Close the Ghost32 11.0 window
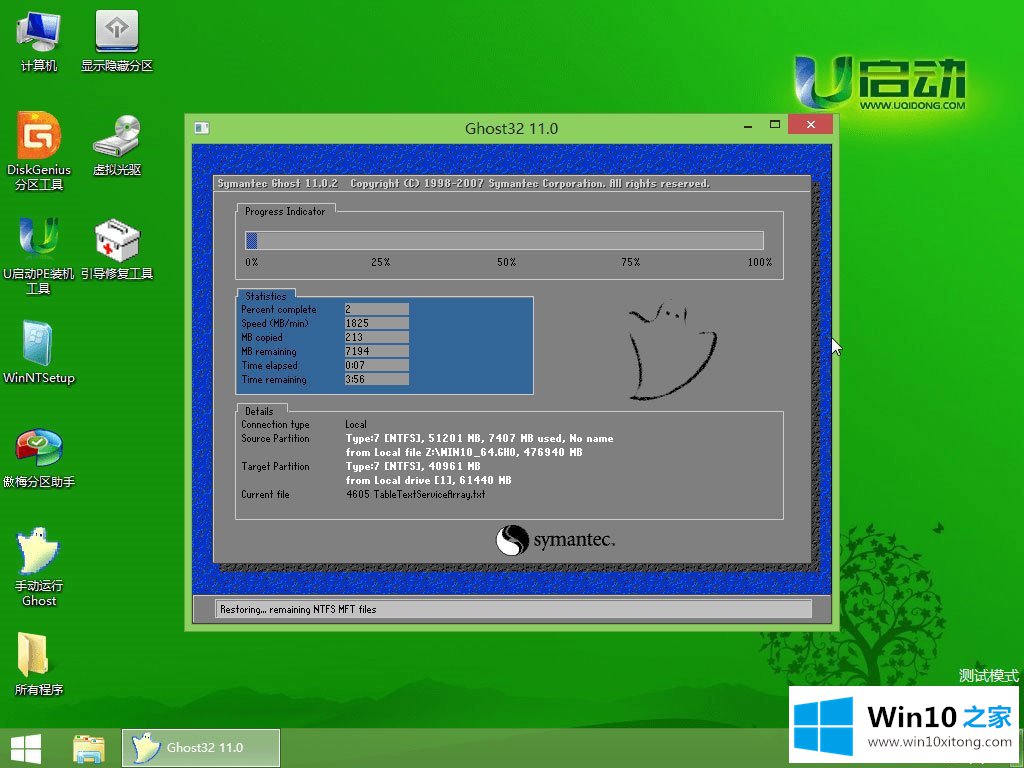1024x768 pixels. (x=810, y=124)
